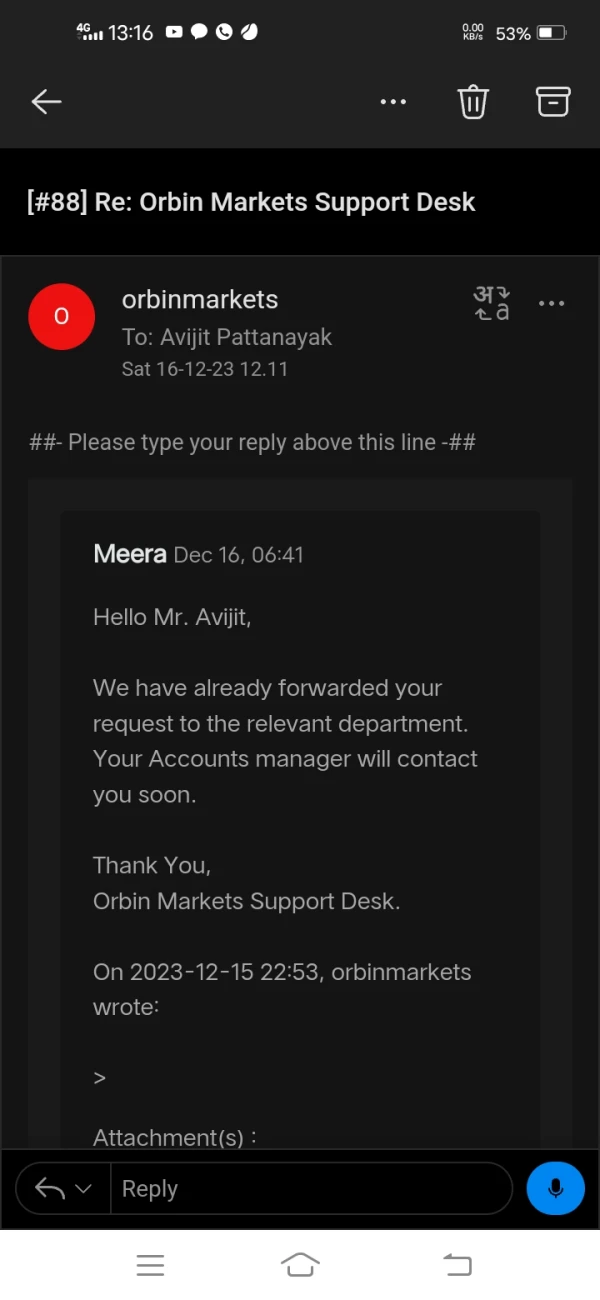
Task: Tap the Meera agent name
Action: (129, 554)
